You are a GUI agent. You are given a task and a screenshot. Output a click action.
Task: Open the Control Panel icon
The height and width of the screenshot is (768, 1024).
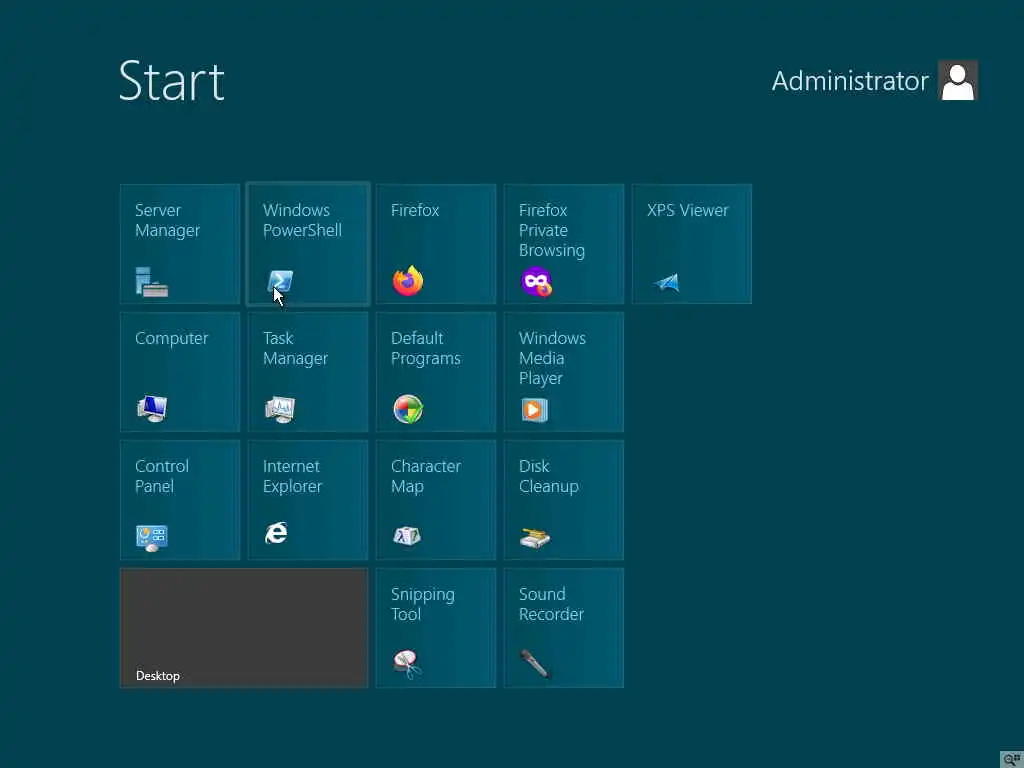(x=152, y=538)
